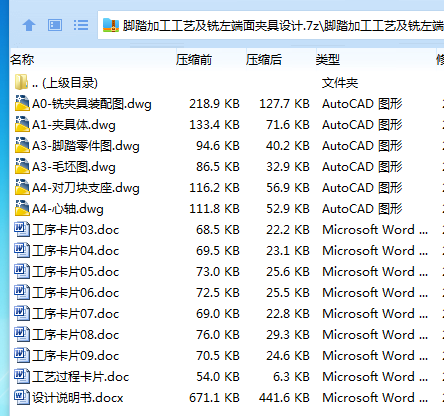The width and height of the screenshot is (444, 416).
Task: Select file name 工序卡片09.doc
Action: tap(76, 356)
